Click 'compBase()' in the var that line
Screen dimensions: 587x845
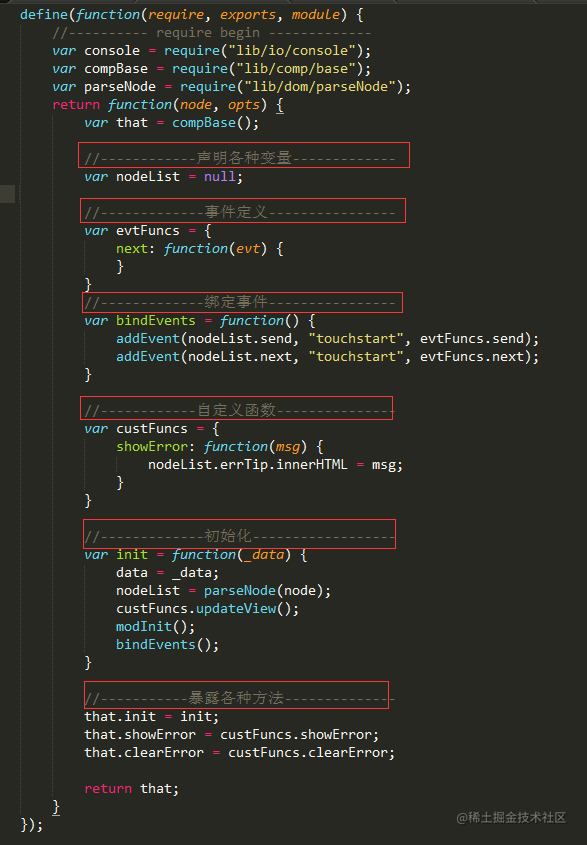point(211,123)
